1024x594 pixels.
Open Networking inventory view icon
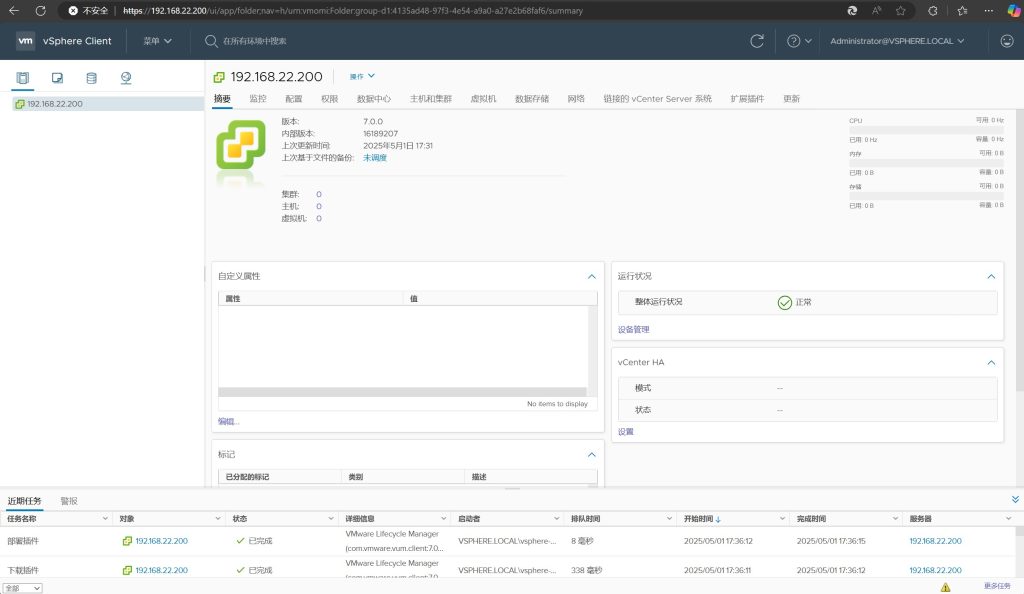click(x=126, y=78)
